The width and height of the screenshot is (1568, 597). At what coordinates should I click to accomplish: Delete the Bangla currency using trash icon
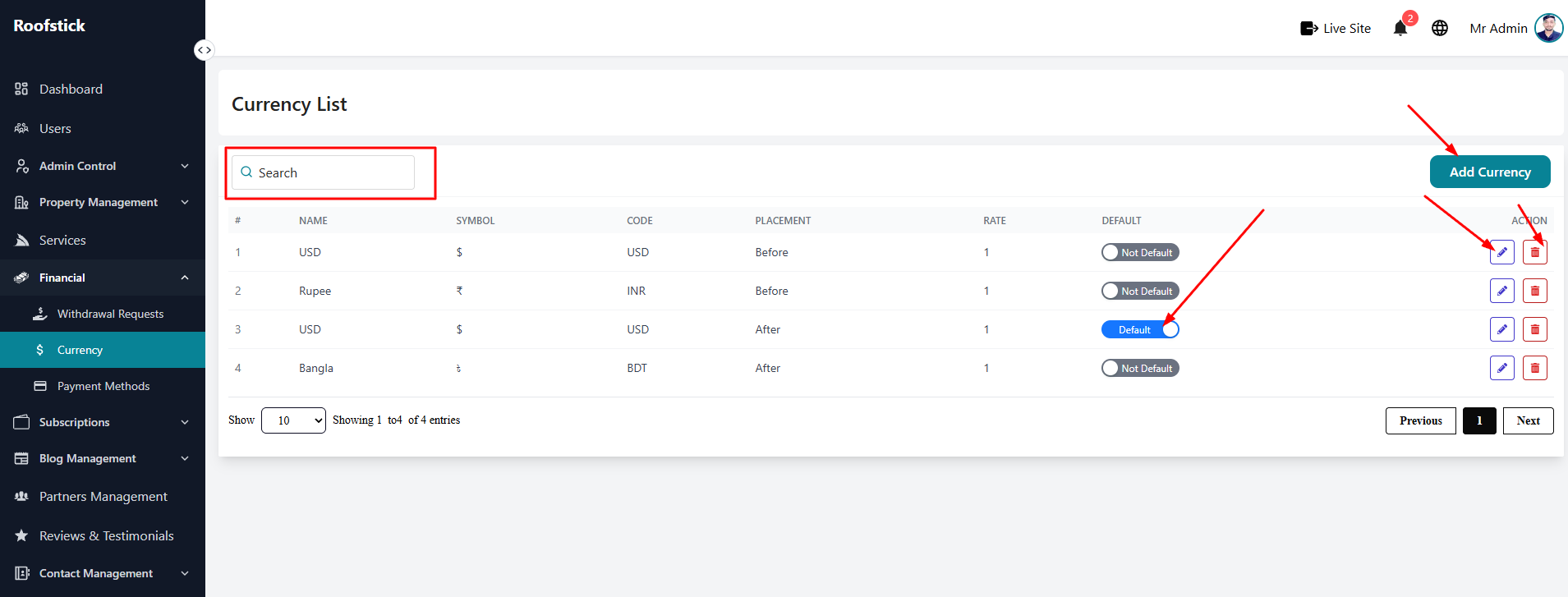tap(1535, 368)
